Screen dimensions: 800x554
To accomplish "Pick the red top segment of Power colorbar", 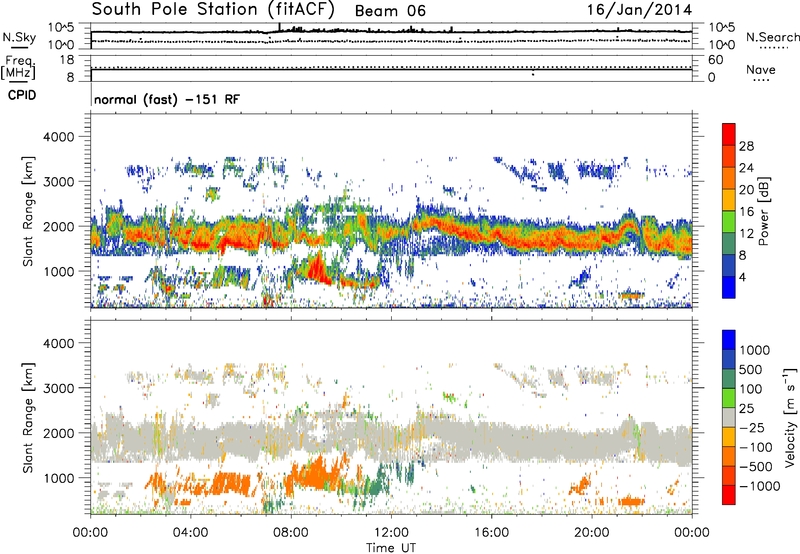I will pos(729,134).
